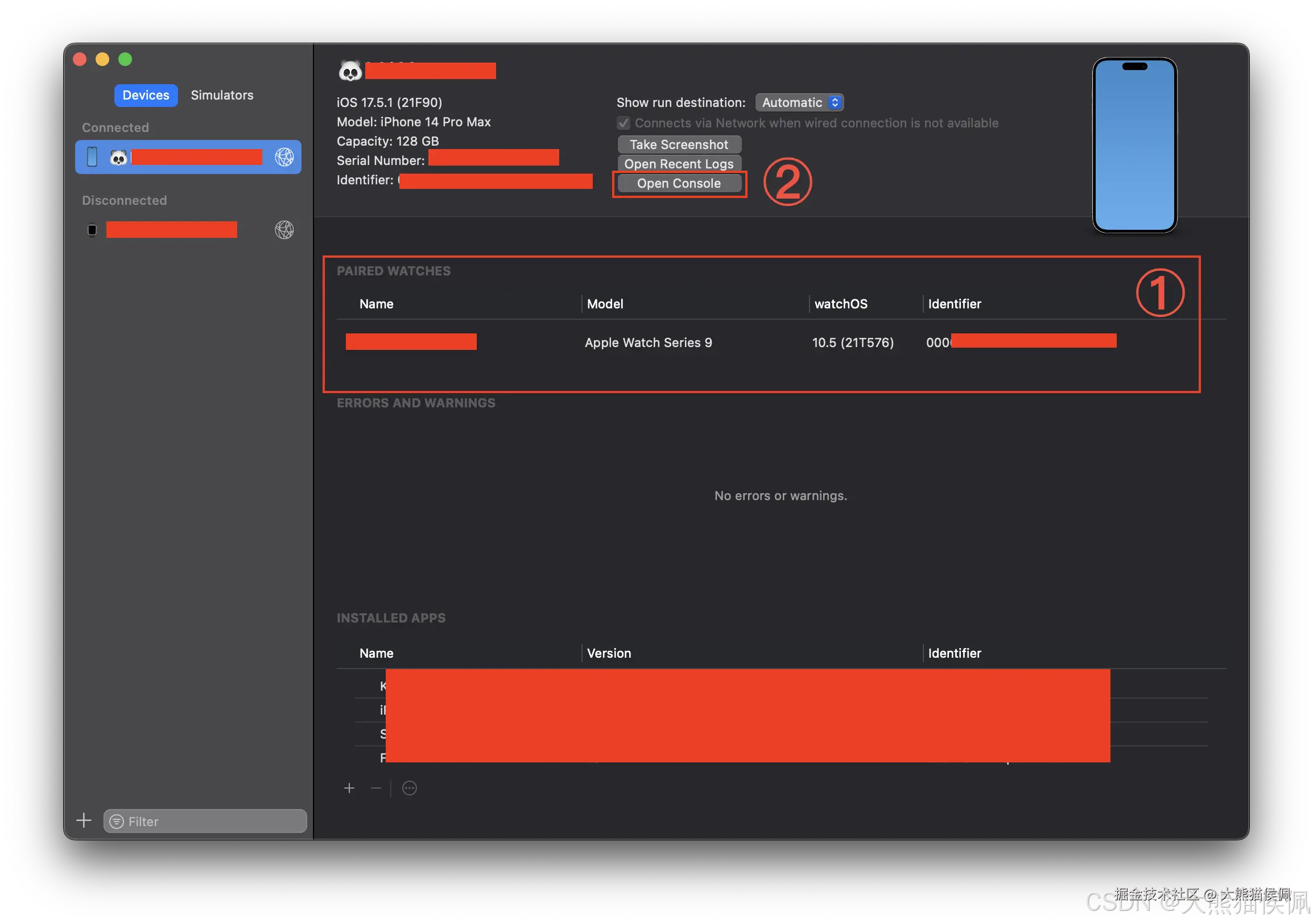
Task: Click the iPhone device icon in Connected list
Action: tap(92, 156)
